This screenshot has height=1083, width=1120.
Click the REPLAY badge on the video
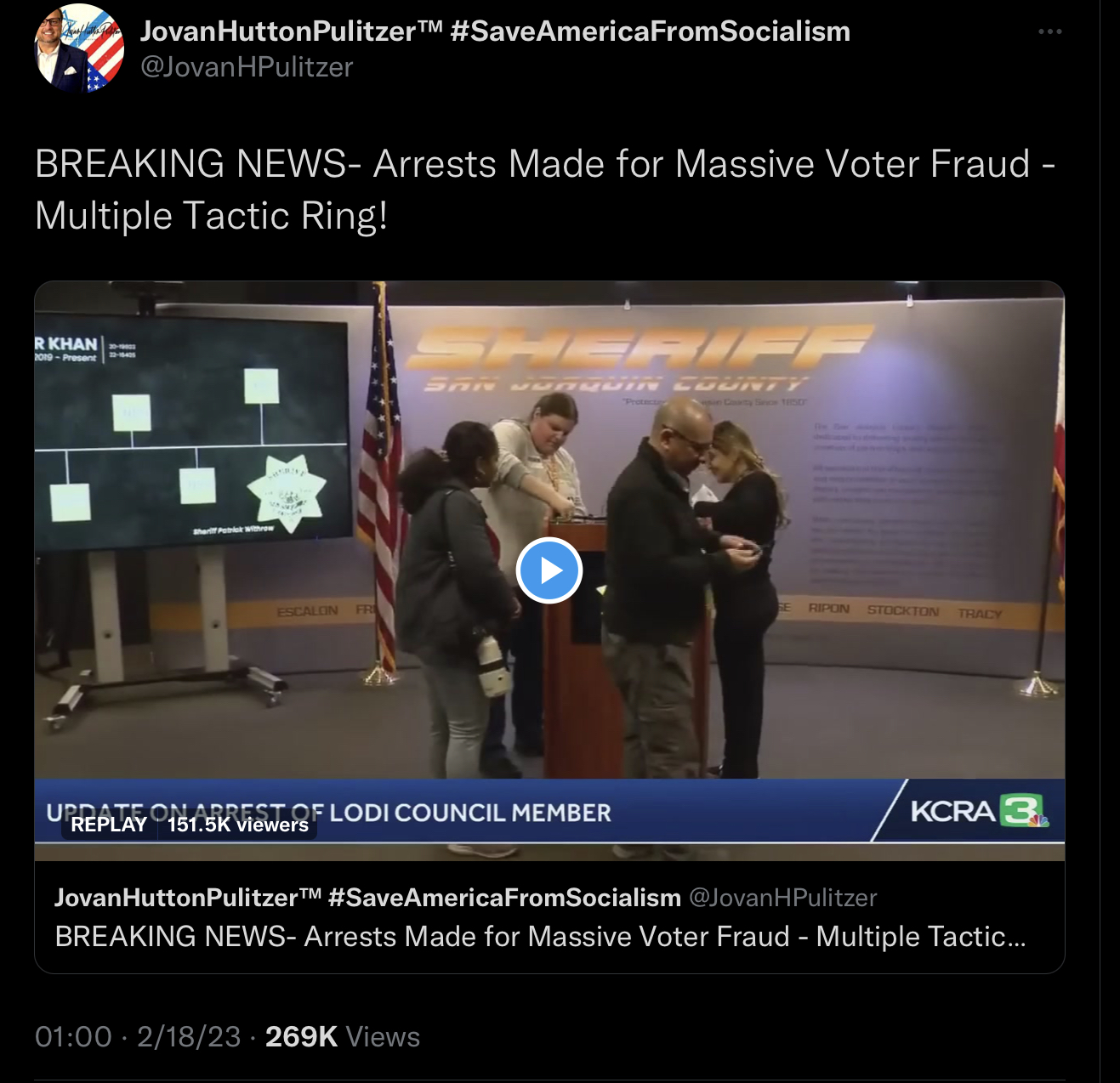tap(109, 824)
